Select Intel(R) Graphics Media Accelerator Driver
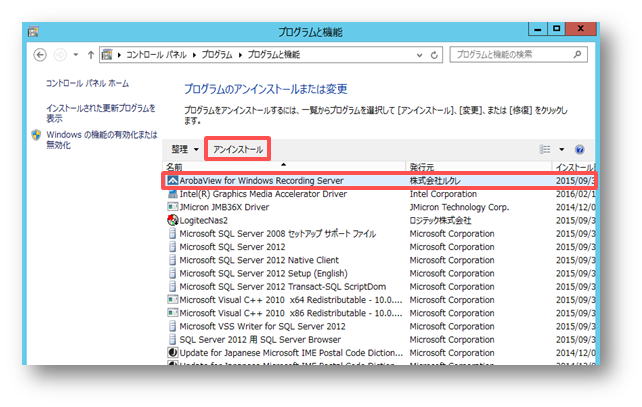642x407 pixels. tap(263, 194)
